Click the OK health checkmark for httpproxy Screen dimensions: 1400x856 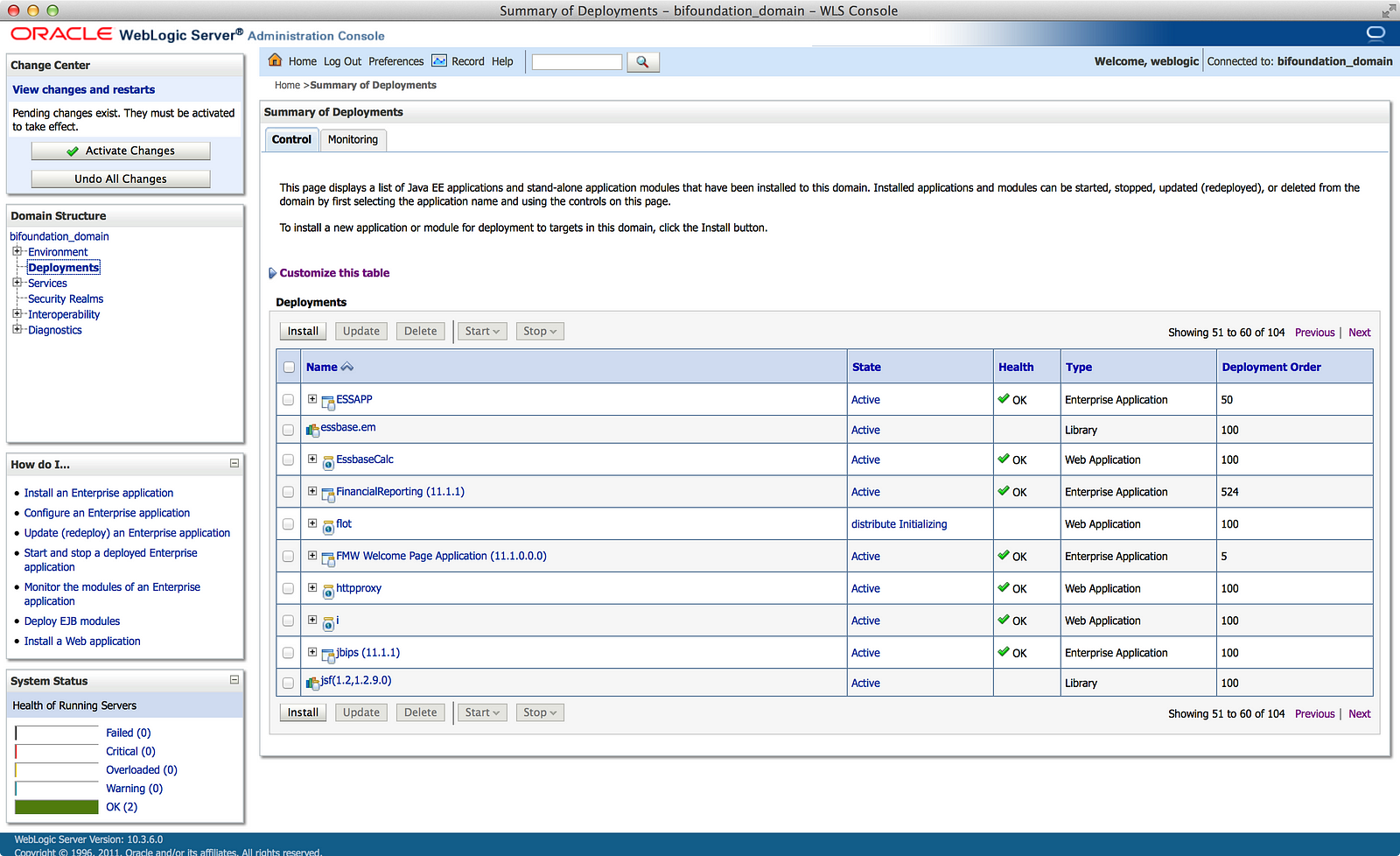pyautogui.click(x=1004, y=587)
